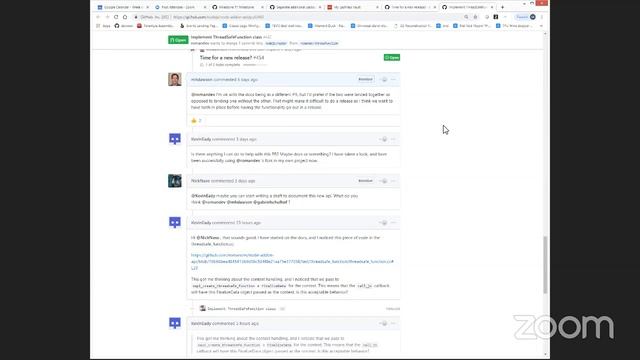640x360 pixels.
Task: Open options menu on NickNaso's comment
Action: (x=393, y=181)
